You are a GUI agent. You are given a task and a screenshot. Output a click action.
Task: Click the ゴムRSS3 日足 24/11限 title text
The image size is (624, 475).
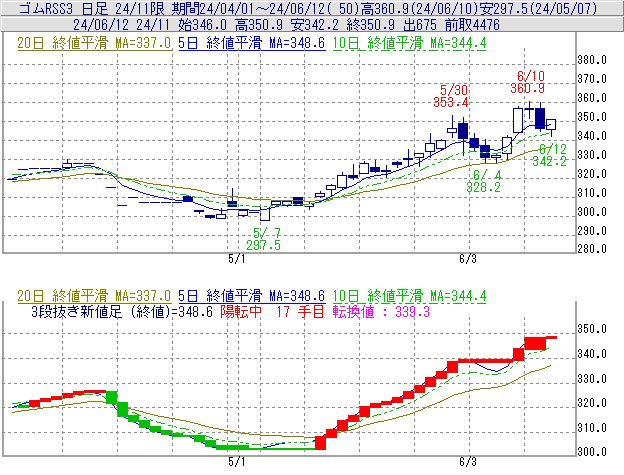coord(92,8)
